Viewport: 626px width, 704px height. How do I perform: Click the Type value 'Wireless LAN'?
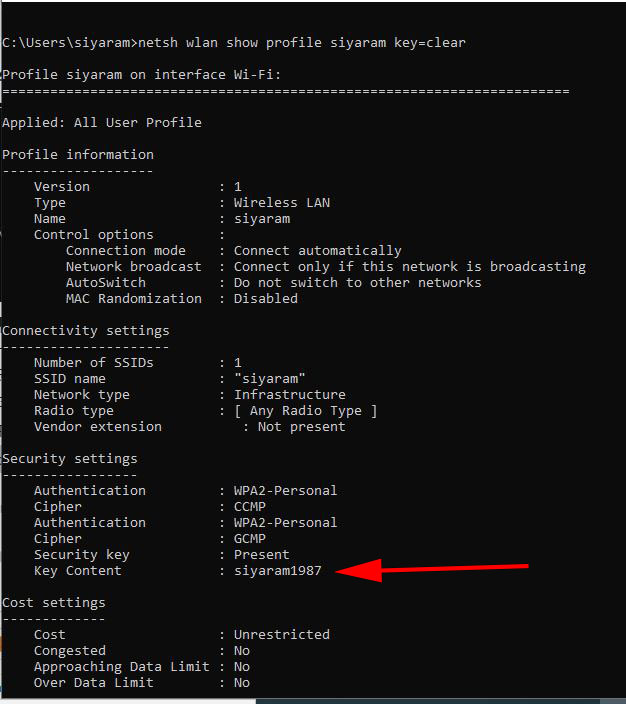(x=282, y=203)
